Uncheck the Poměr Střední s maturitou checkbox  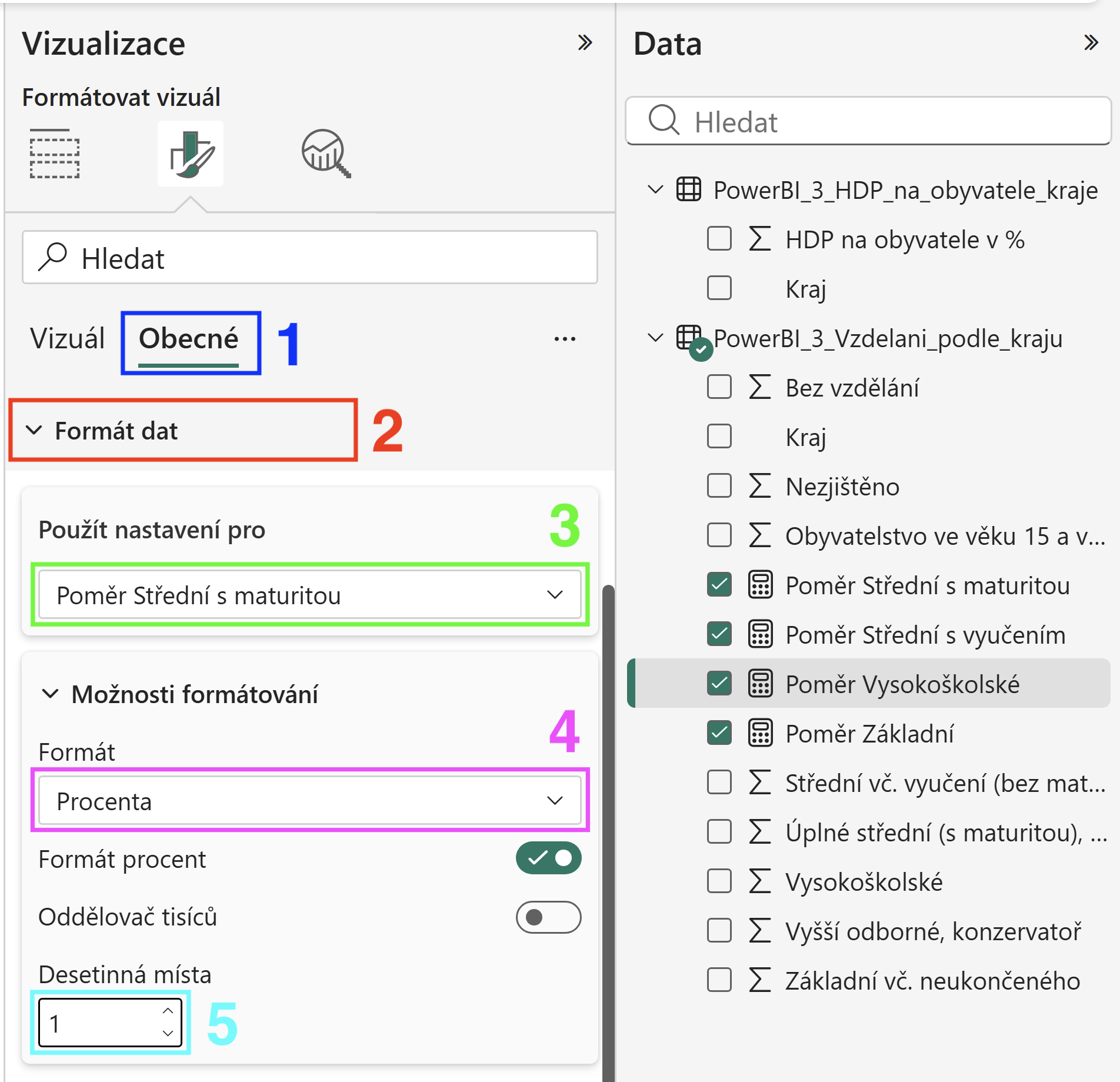point(719,585)
